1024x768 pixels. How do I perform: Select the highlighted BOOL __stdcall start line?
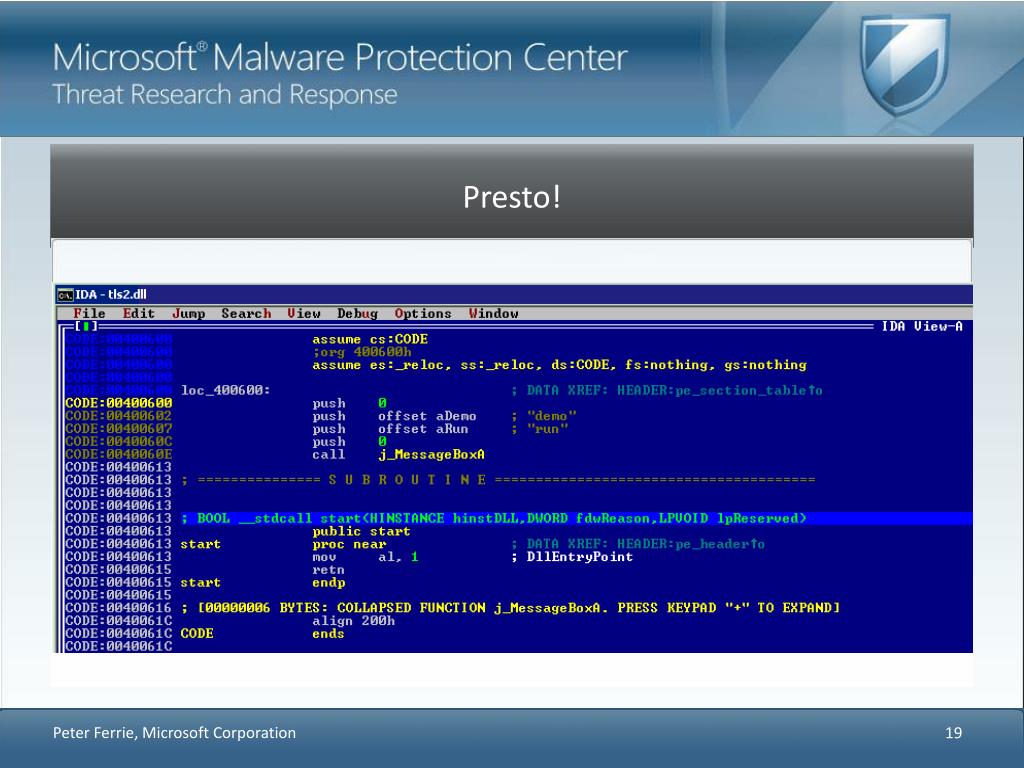click(494, 519)
